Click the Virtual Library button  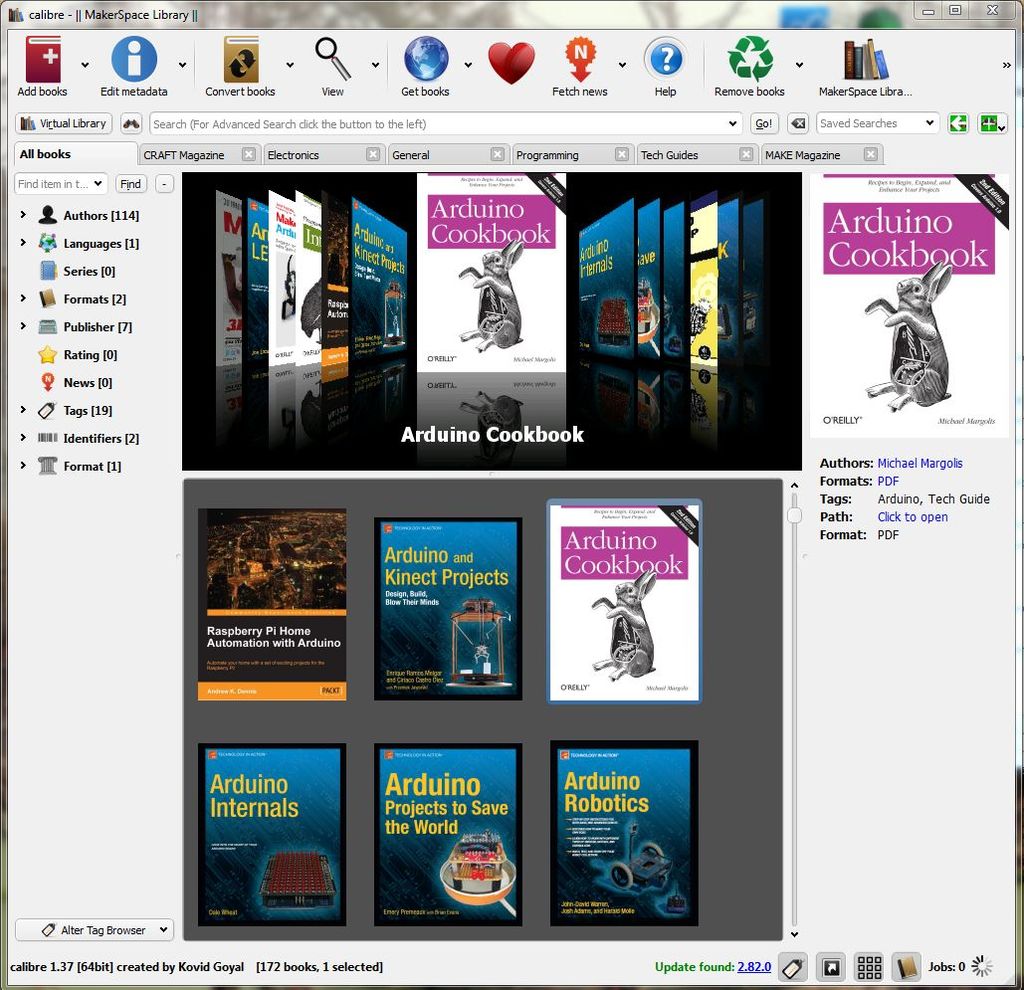(63, 123)
